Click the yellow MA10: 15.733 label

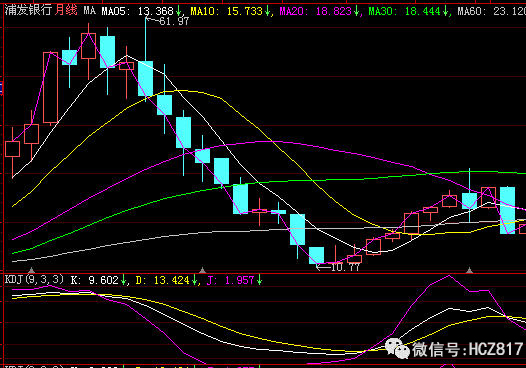226,11
